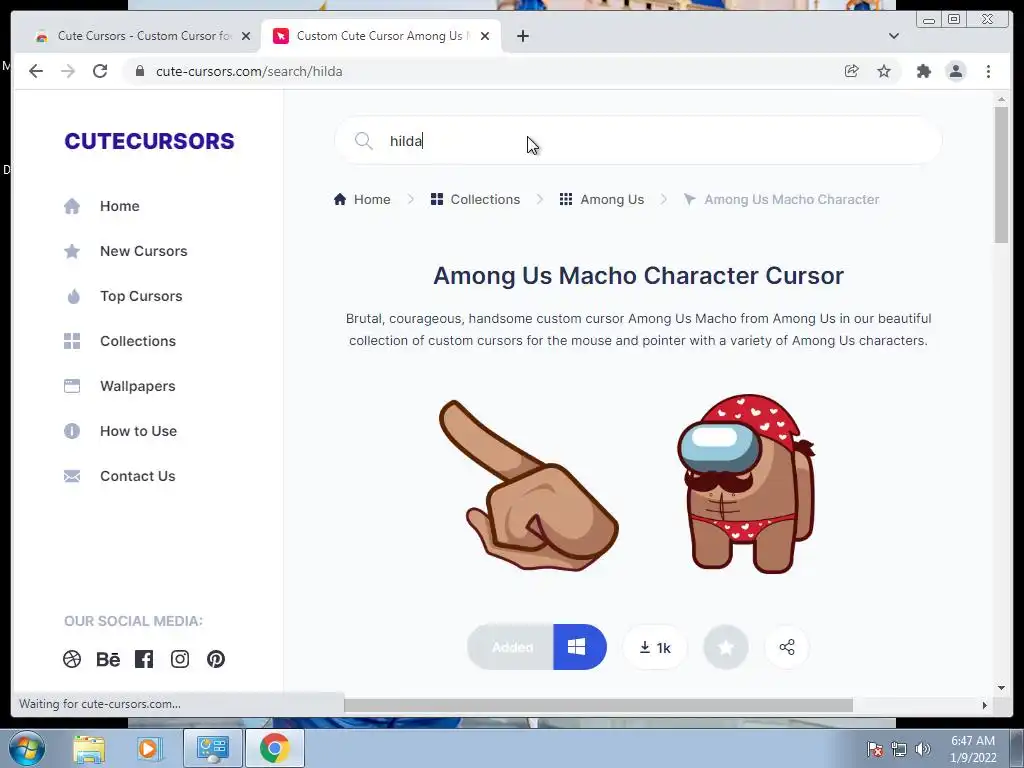Go to Home in the sidebar
The image size is (1024, 768).
pyautogui.click(x=120, y=206)
